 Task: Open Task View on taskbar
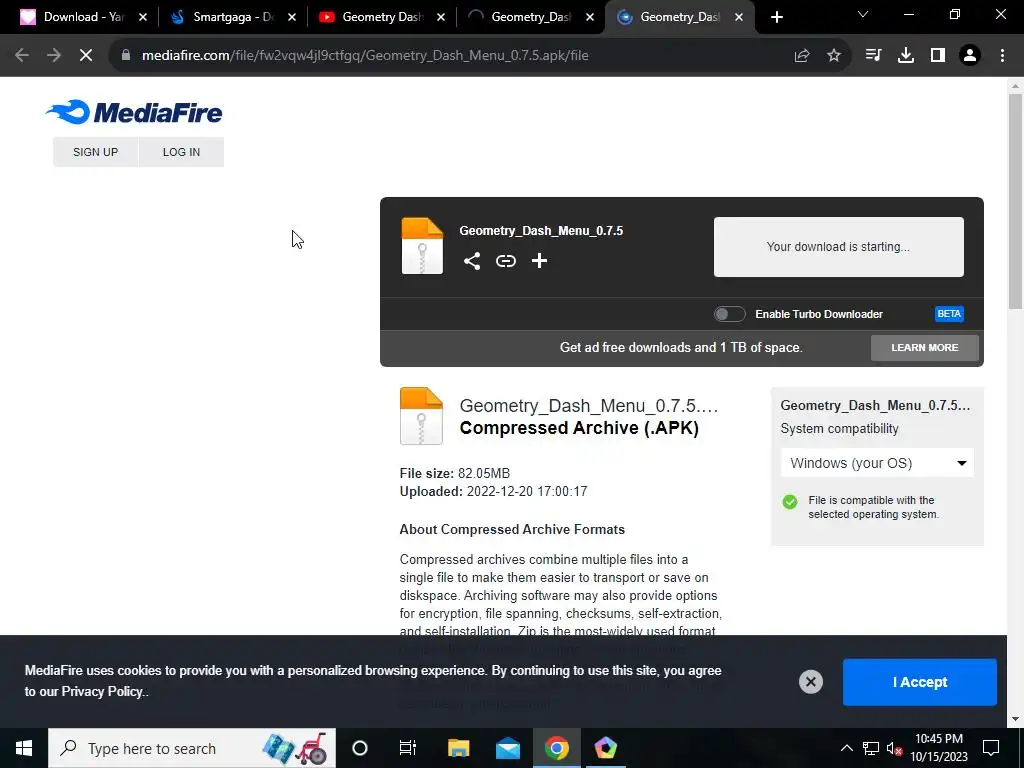[408, 748]
